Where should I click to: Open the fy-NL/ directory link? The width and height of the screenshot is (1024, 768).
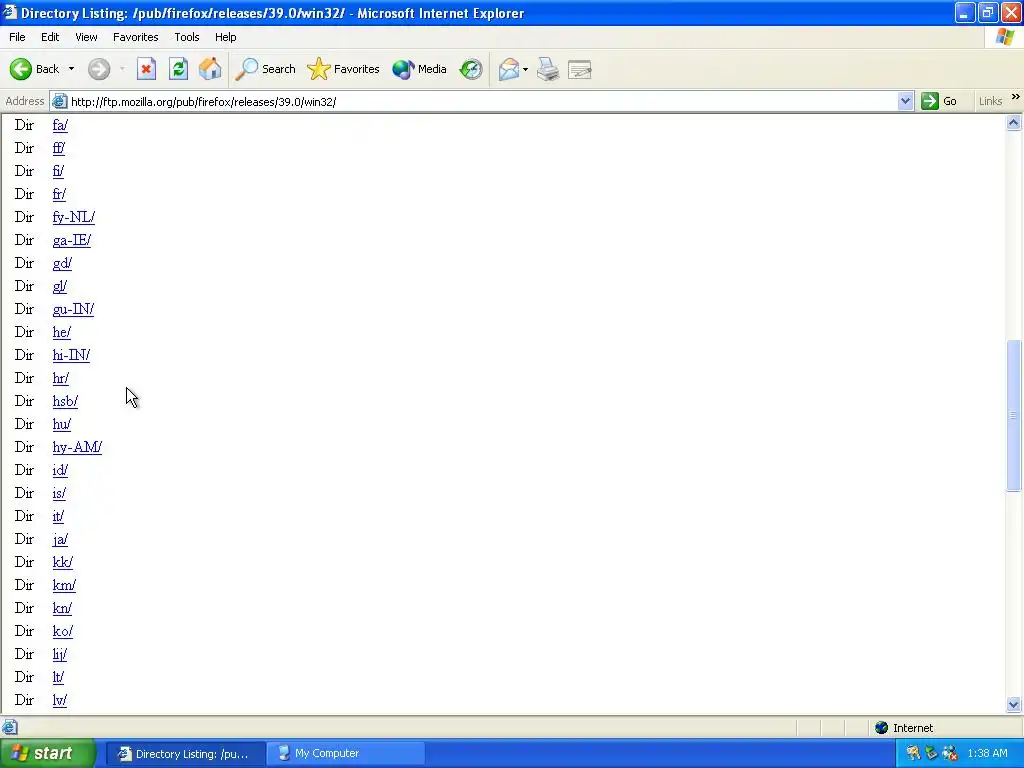(73, 217)
